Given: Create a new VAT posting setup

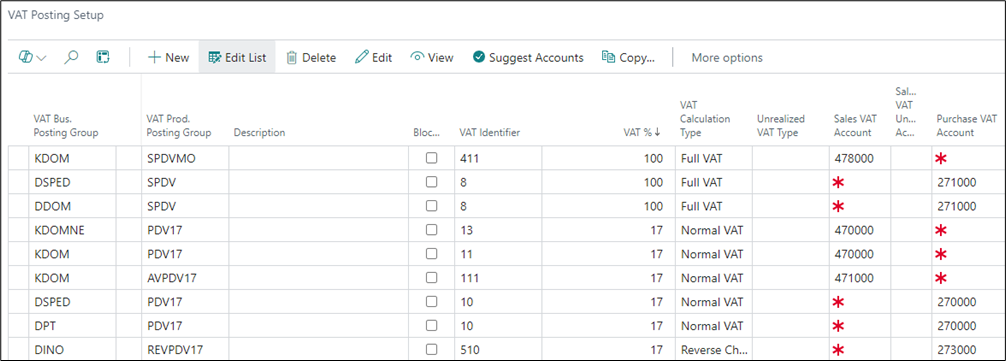Looking at the screenshot, I should [168, 58].
